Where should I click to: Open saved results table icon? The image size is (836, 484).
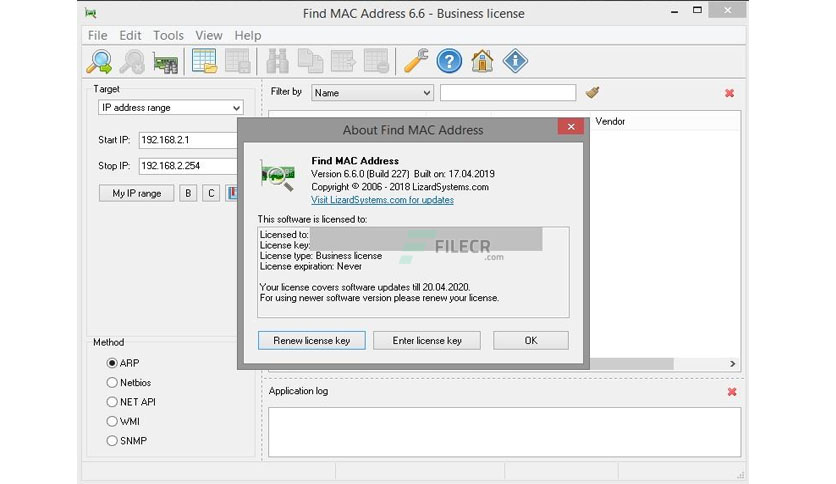[x=204, y=61]
